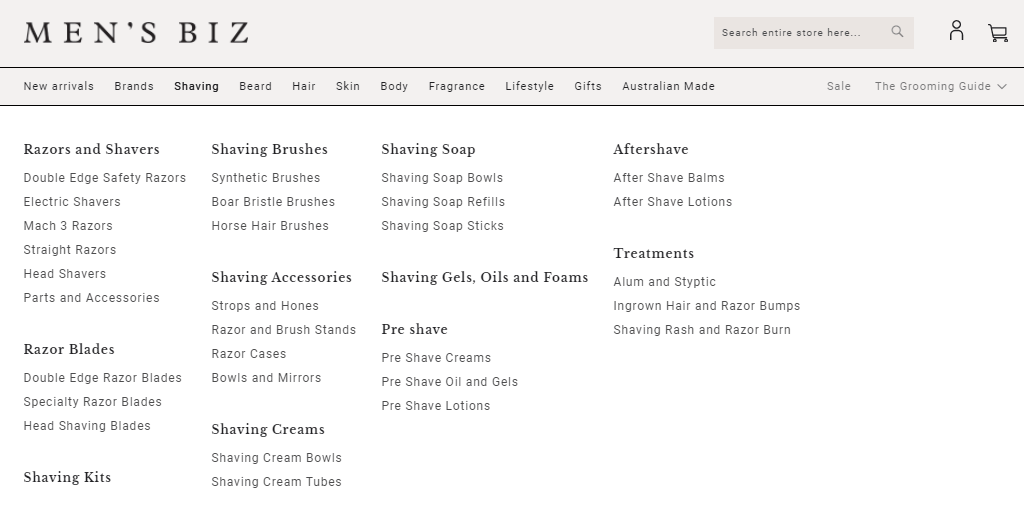Image resolution: width=1024 pixels, height=508 pixels.
Task: Click the search magnifier icon
Action: pyautogui.click(x=897, y=31)
